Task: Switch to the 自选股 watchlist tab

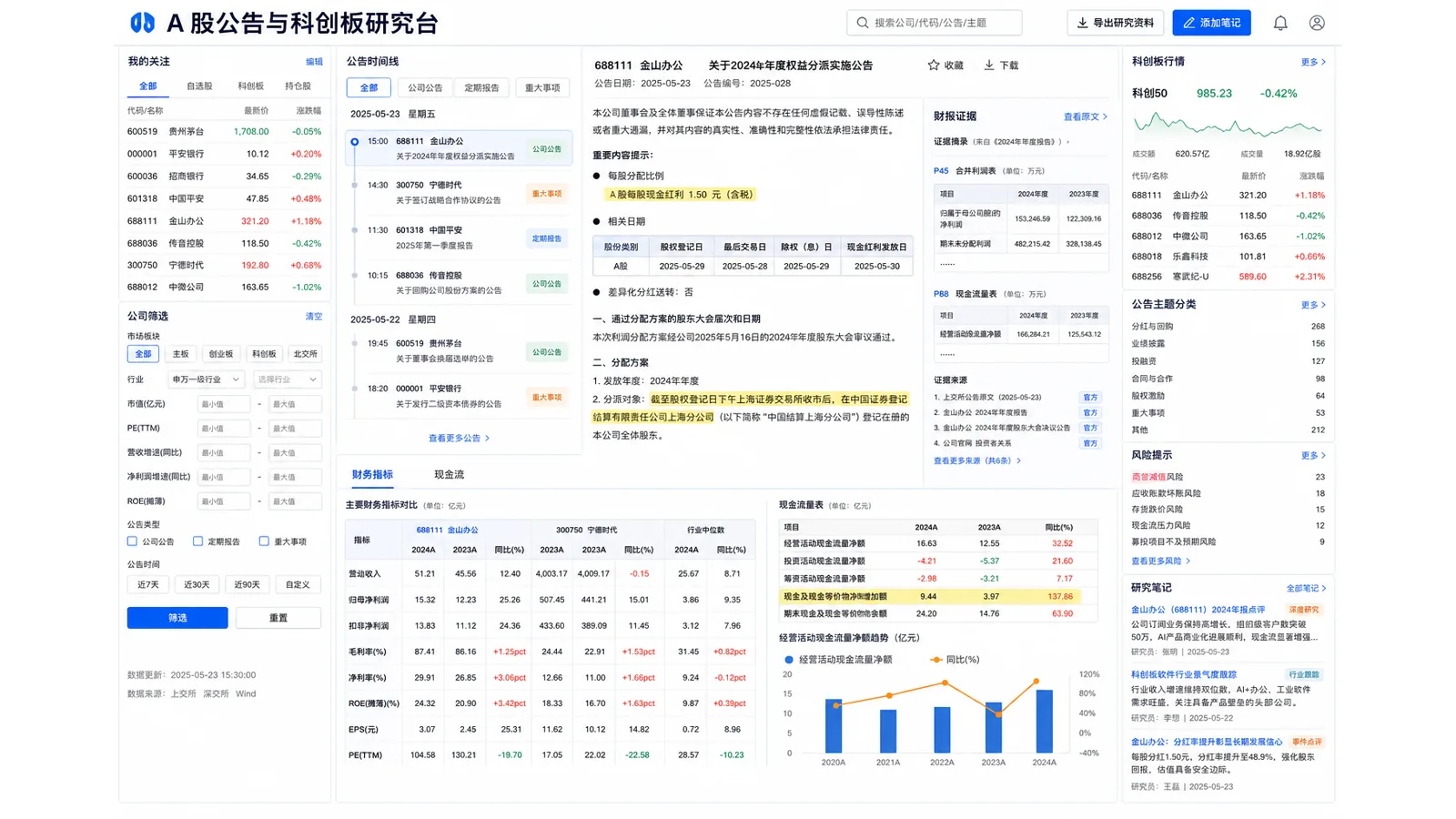Action: [199, 86]
